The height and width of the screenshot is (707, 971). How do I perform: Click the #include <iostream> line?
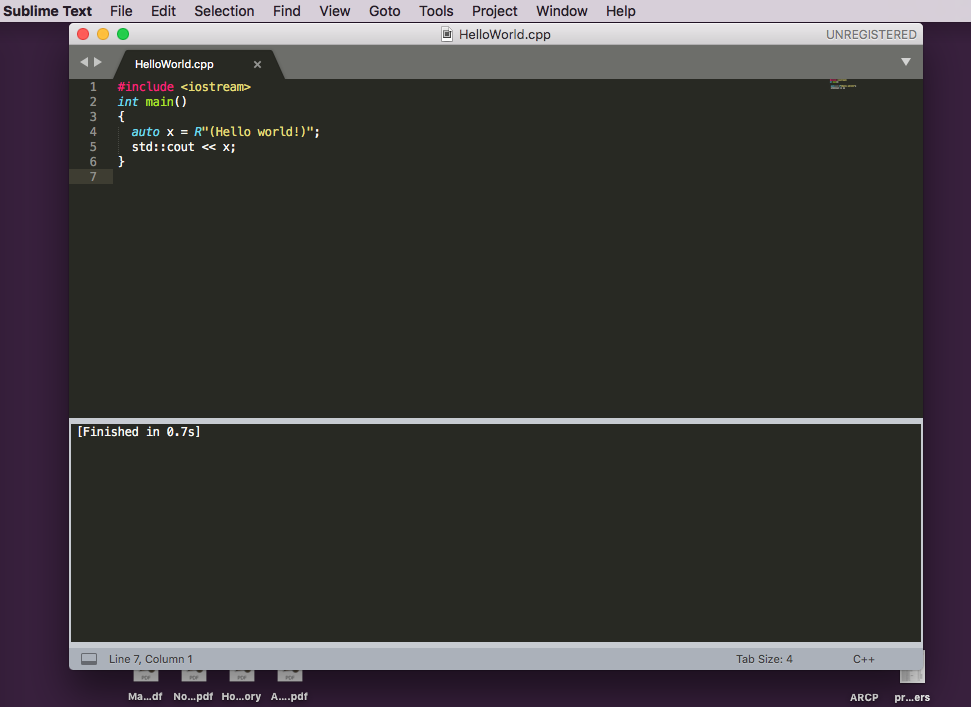point(184,87)
